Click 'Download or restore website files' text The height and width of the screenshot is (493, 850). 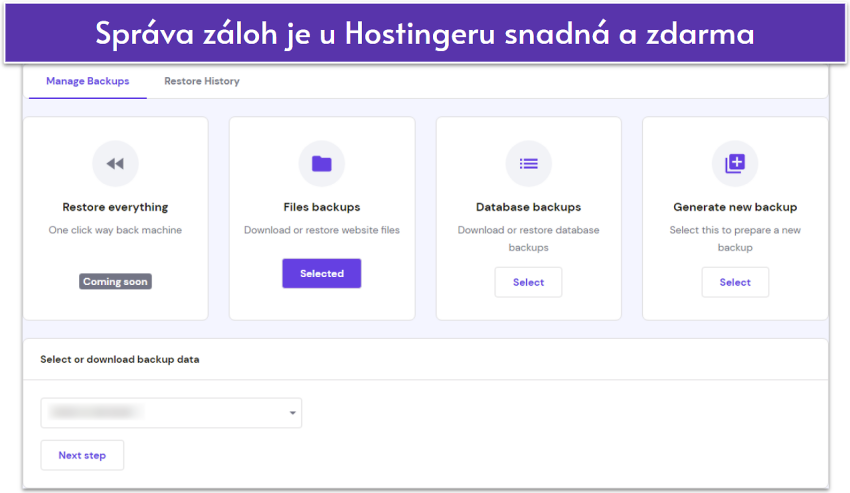click(321, 230)
